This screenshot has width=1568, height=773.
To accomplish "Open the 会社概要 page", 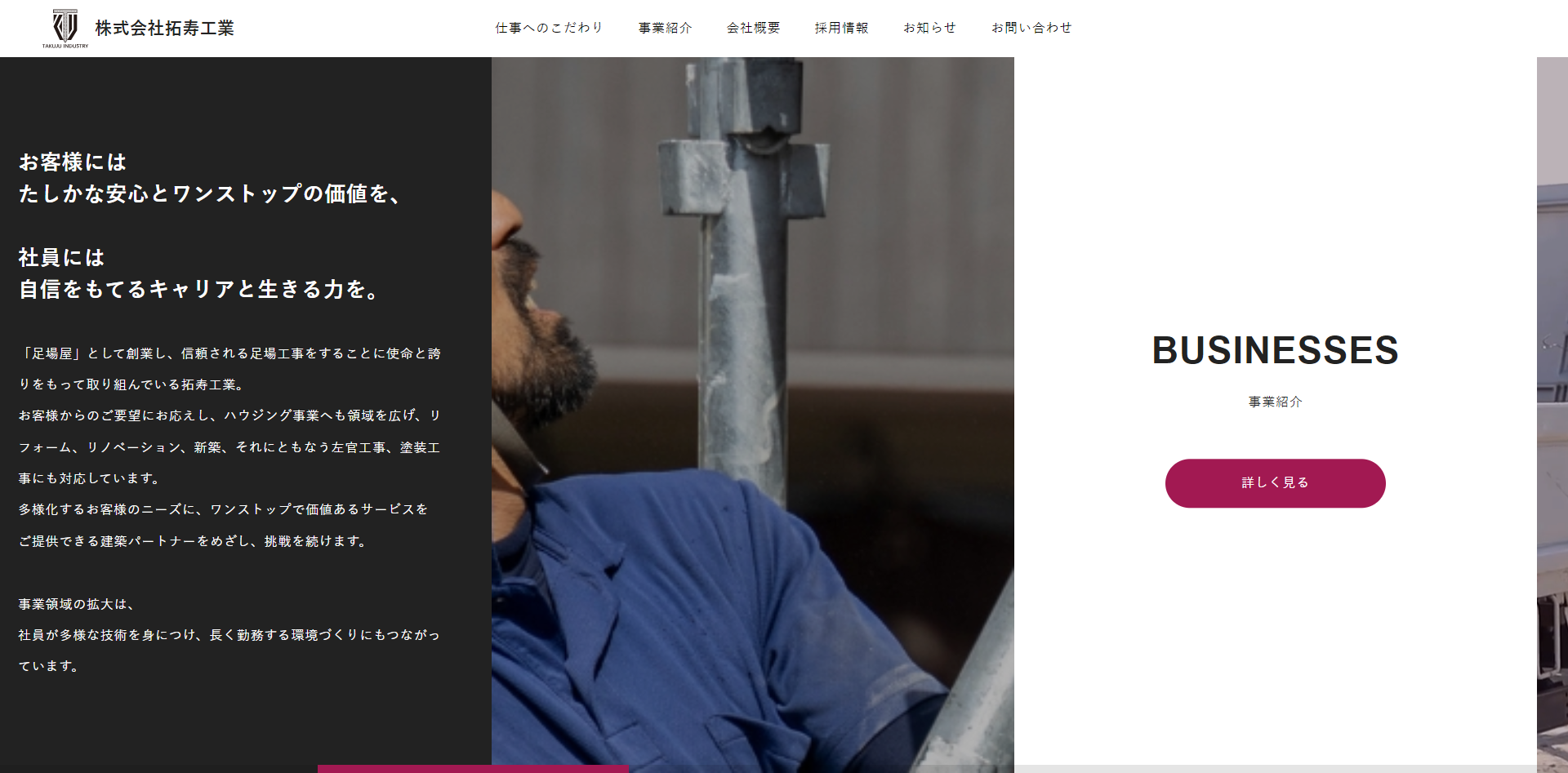I will [754, 28].
